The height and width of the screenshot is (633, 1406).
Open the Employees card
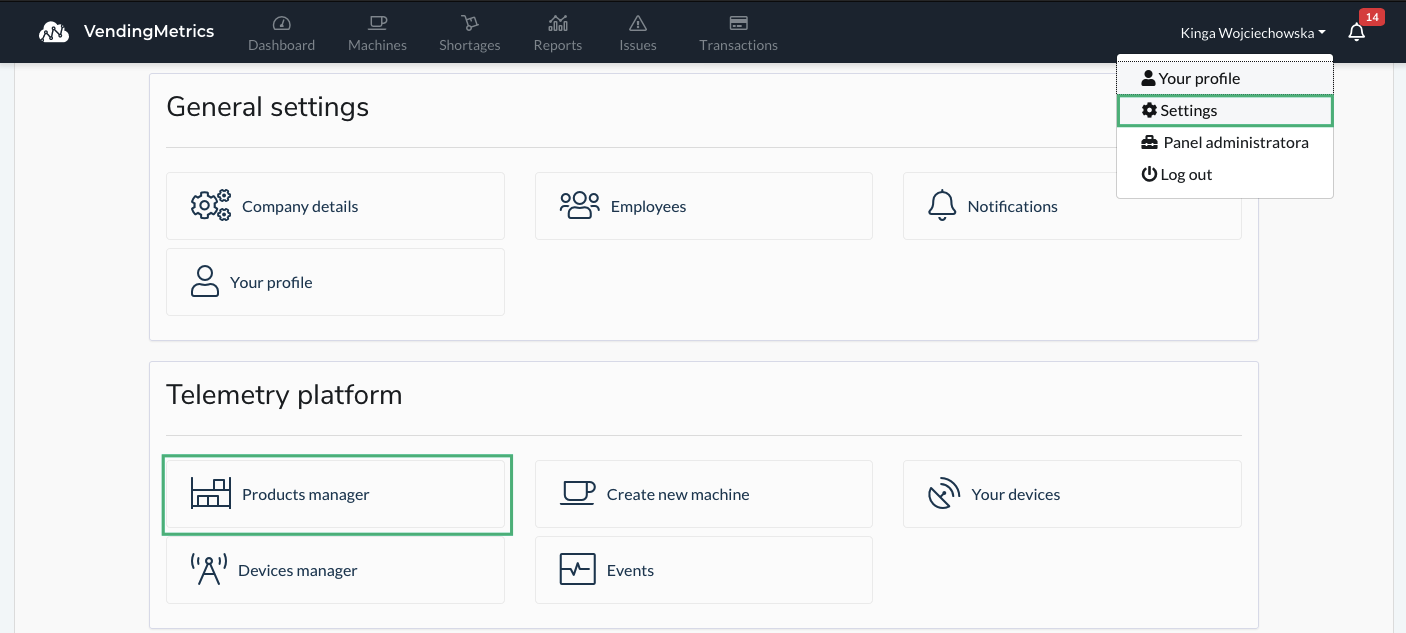[x=704, y=206]
